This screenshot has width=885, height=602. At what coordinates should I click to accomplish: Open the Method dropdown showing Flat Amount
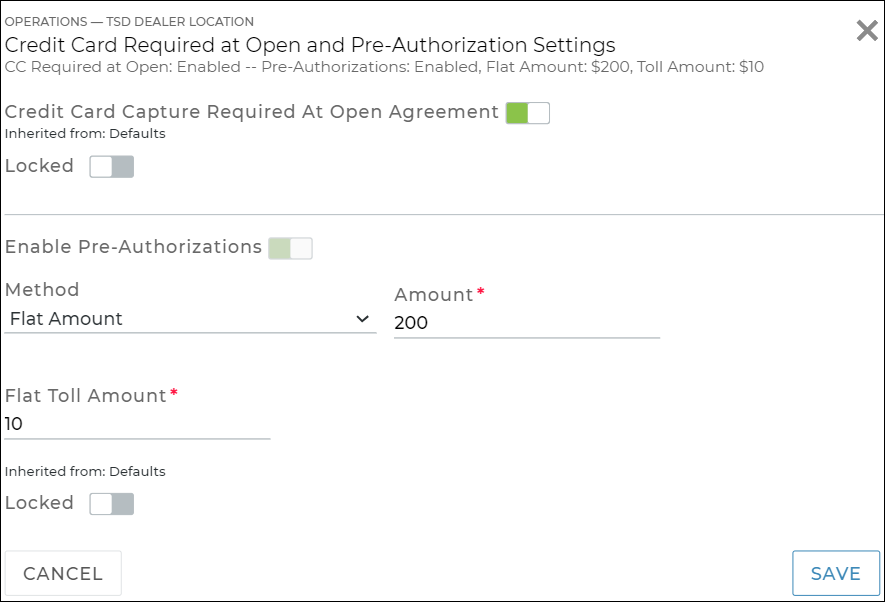pyautogui.click(x=190, y=319)
